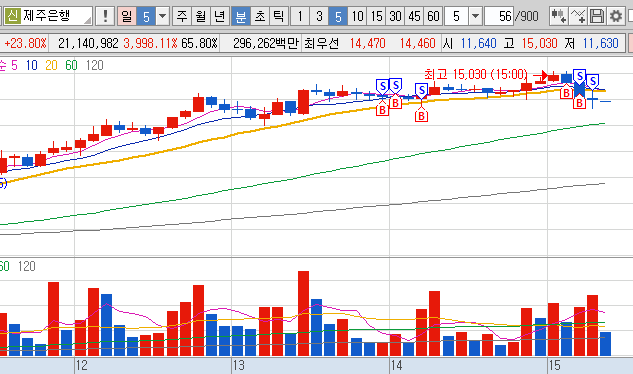Open the add-indicator line icon

pos(578,16)
